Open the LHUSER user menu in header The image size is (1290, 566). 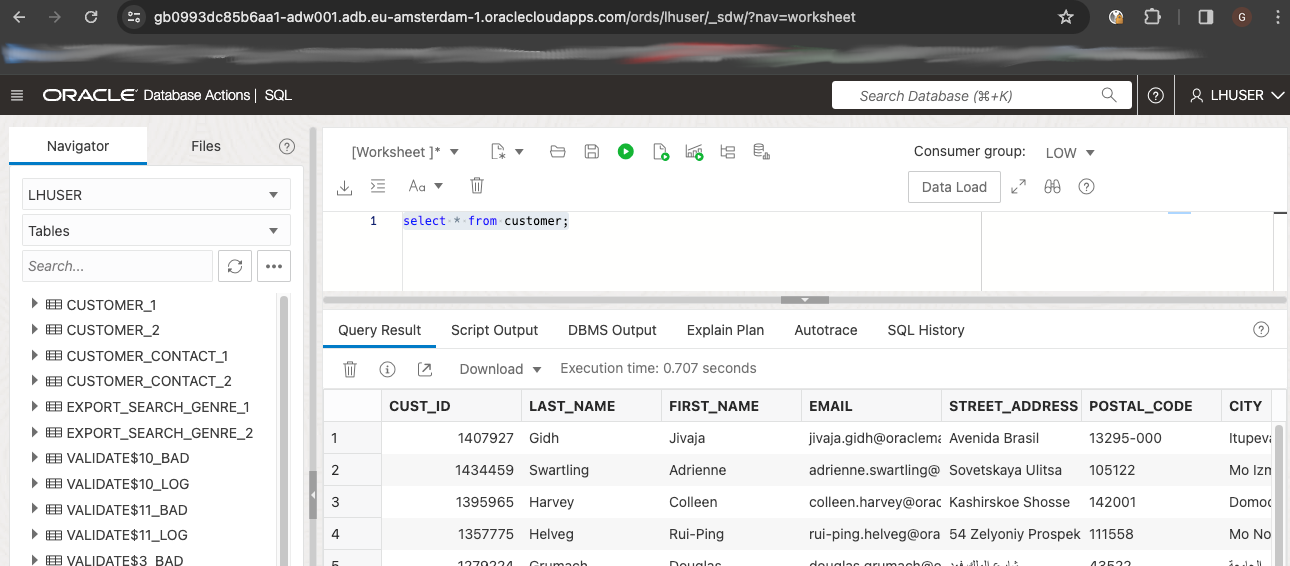(1237, 95)
